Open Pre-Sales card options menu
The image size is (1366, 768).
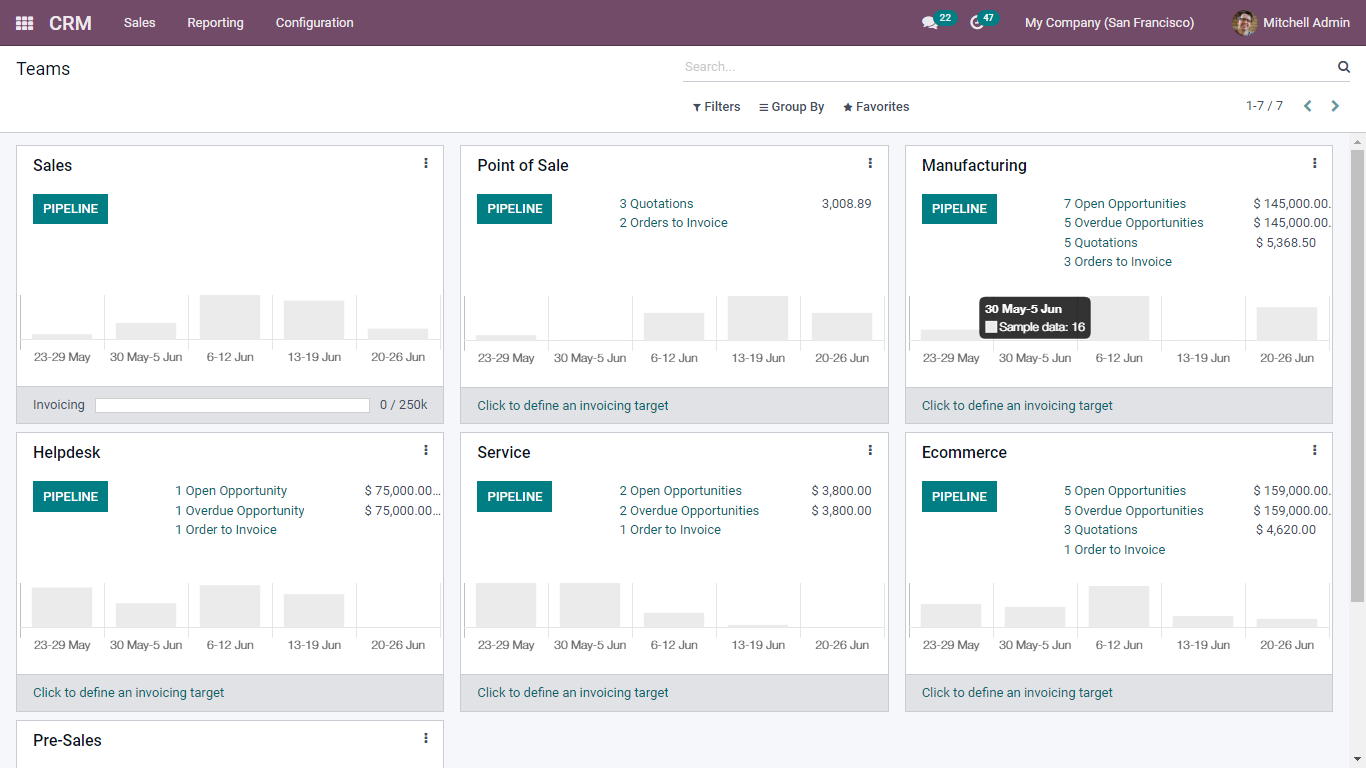[426, 738]
